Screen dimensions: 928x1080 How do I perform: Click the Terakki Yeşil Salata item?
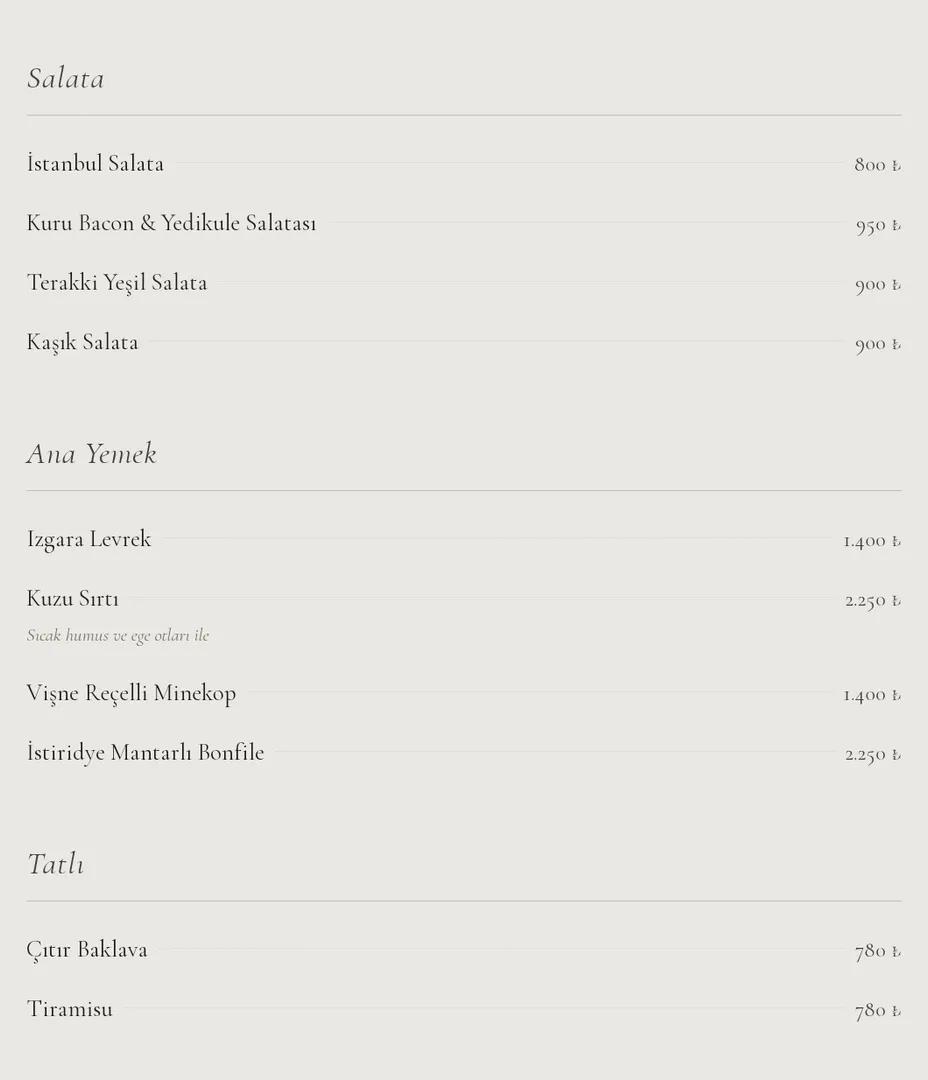point(117,283)
